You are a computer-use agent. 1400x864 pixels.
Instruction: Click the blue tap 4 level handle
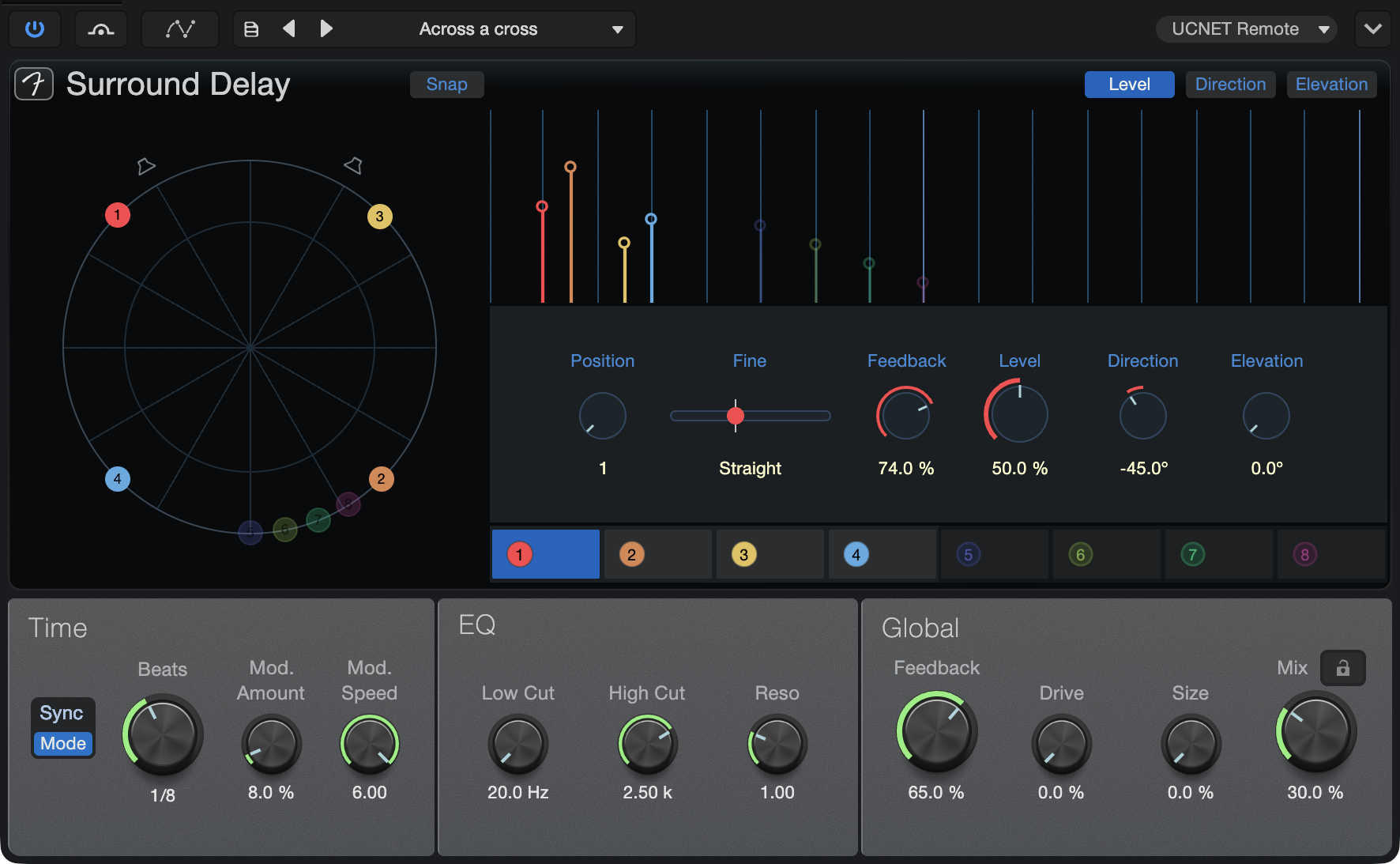pyautogui.click(x=651, y=219)
